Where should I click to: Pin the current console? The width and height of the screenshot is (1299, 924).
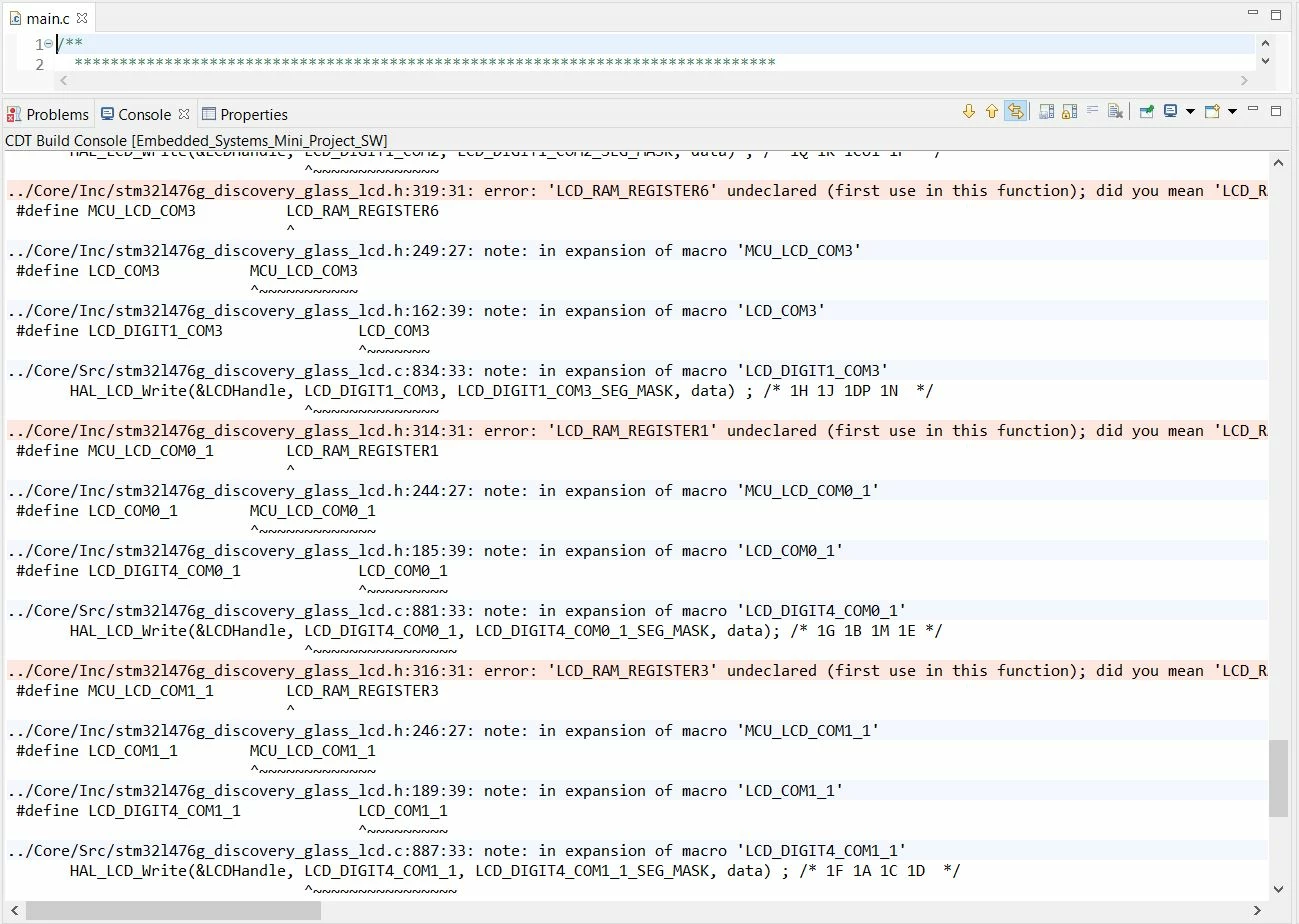1146,112
